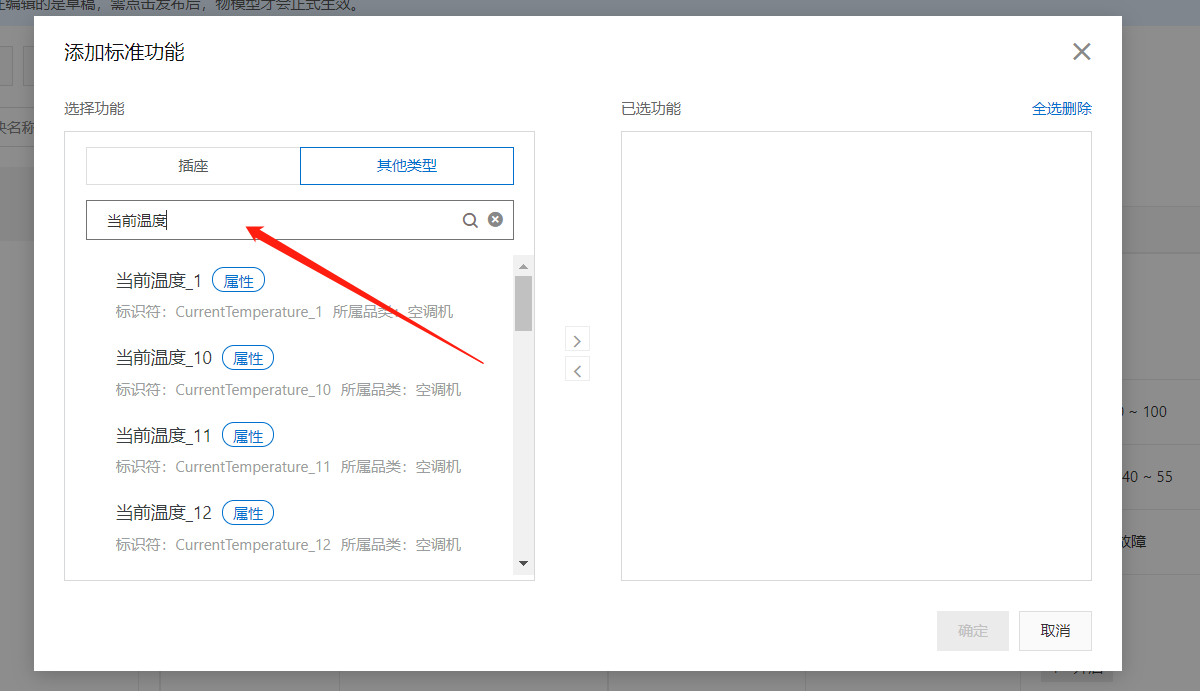Click the search magnifier icon
Viewport: 1200px width, 691px height.
[469, 219]
